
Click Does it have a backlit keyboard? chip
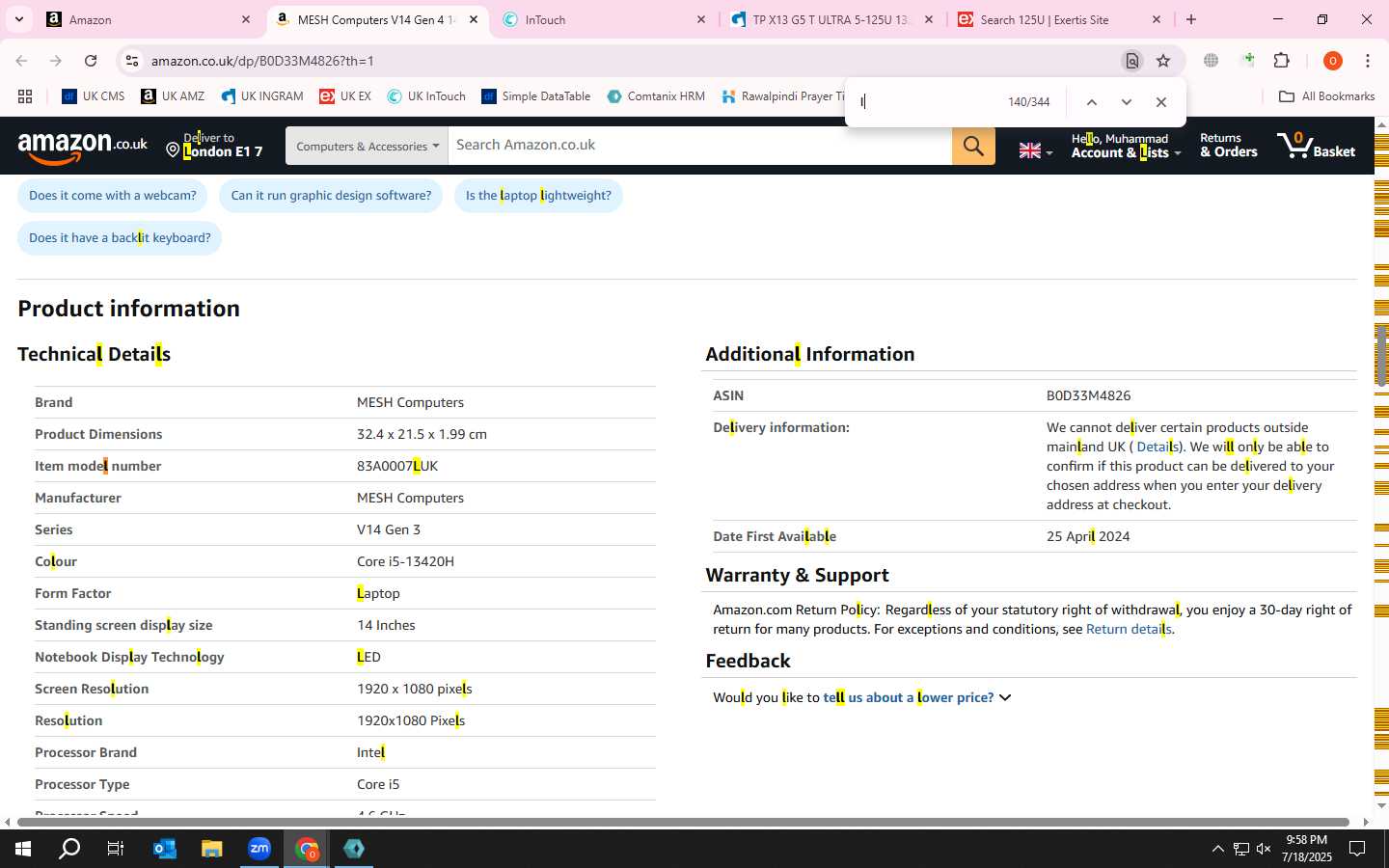tap(120, 238)
